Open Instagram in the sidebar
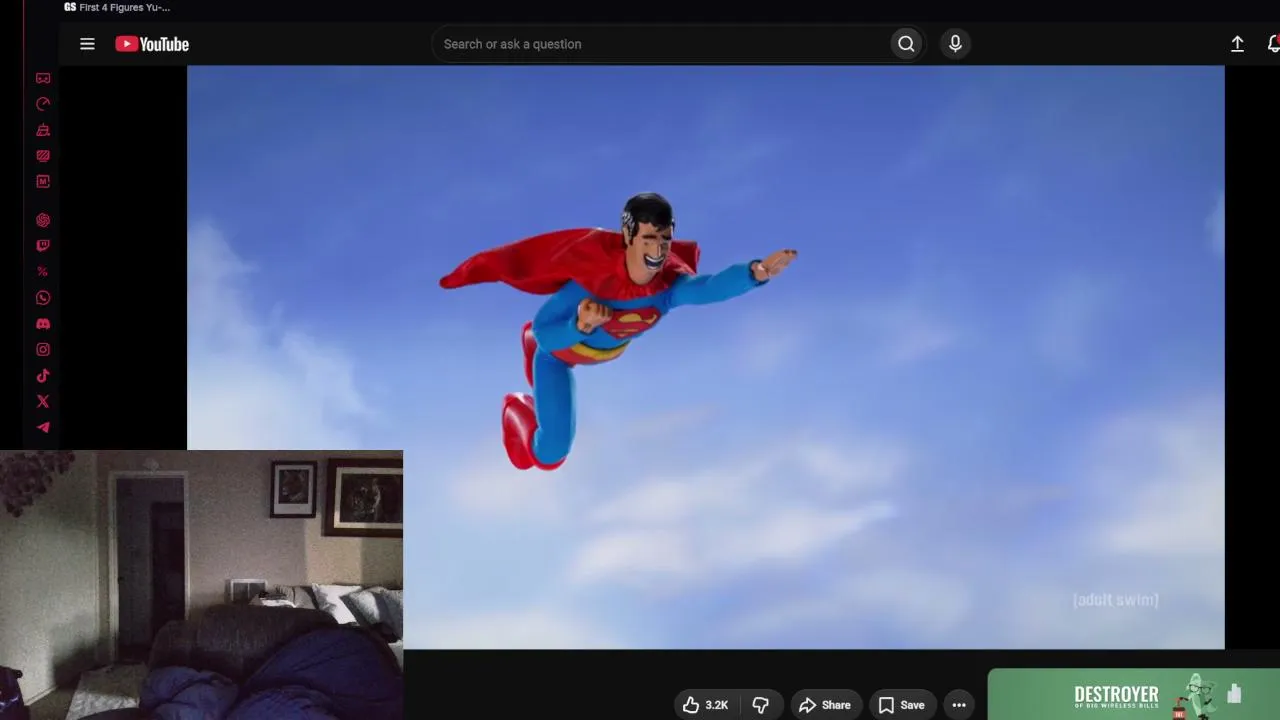The height and width of the screenshot is (720, 1280). 43,350
